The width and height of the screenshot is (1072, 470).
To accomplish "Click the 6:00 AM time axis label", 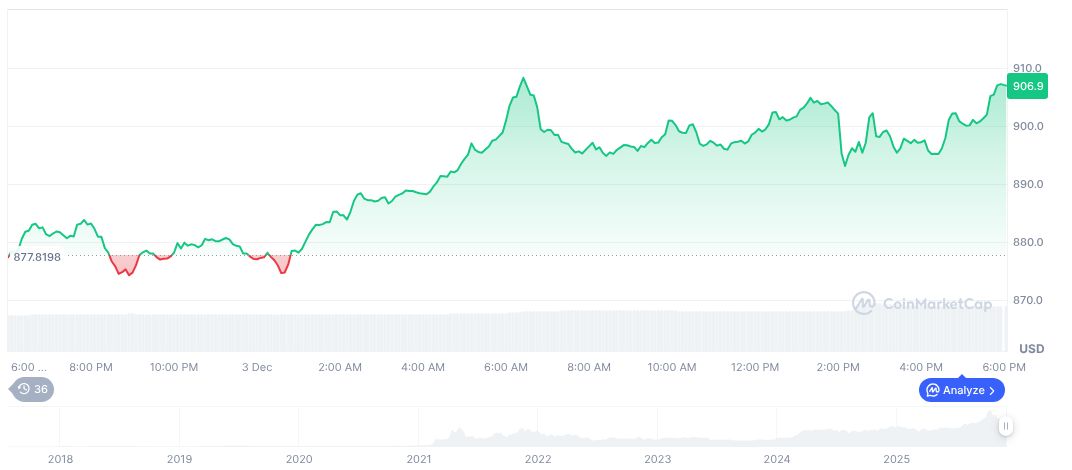I will (506, 367).
